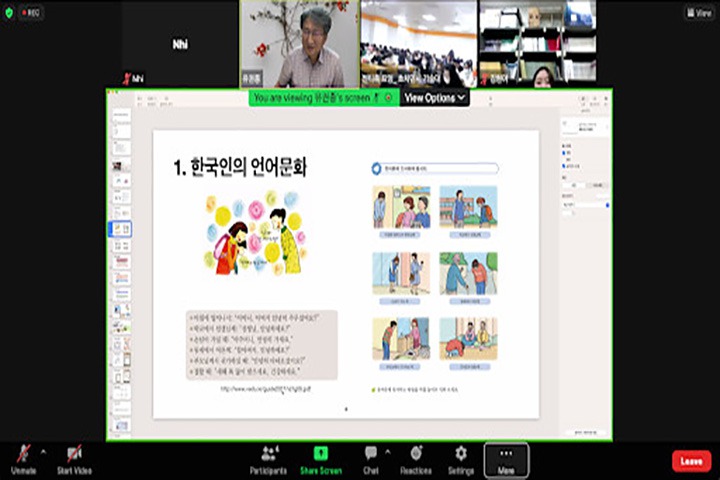Click the highlighted slide thumbnail in the sidebar
The width and height of the screenshot is (720, 480).
(121, 229)
